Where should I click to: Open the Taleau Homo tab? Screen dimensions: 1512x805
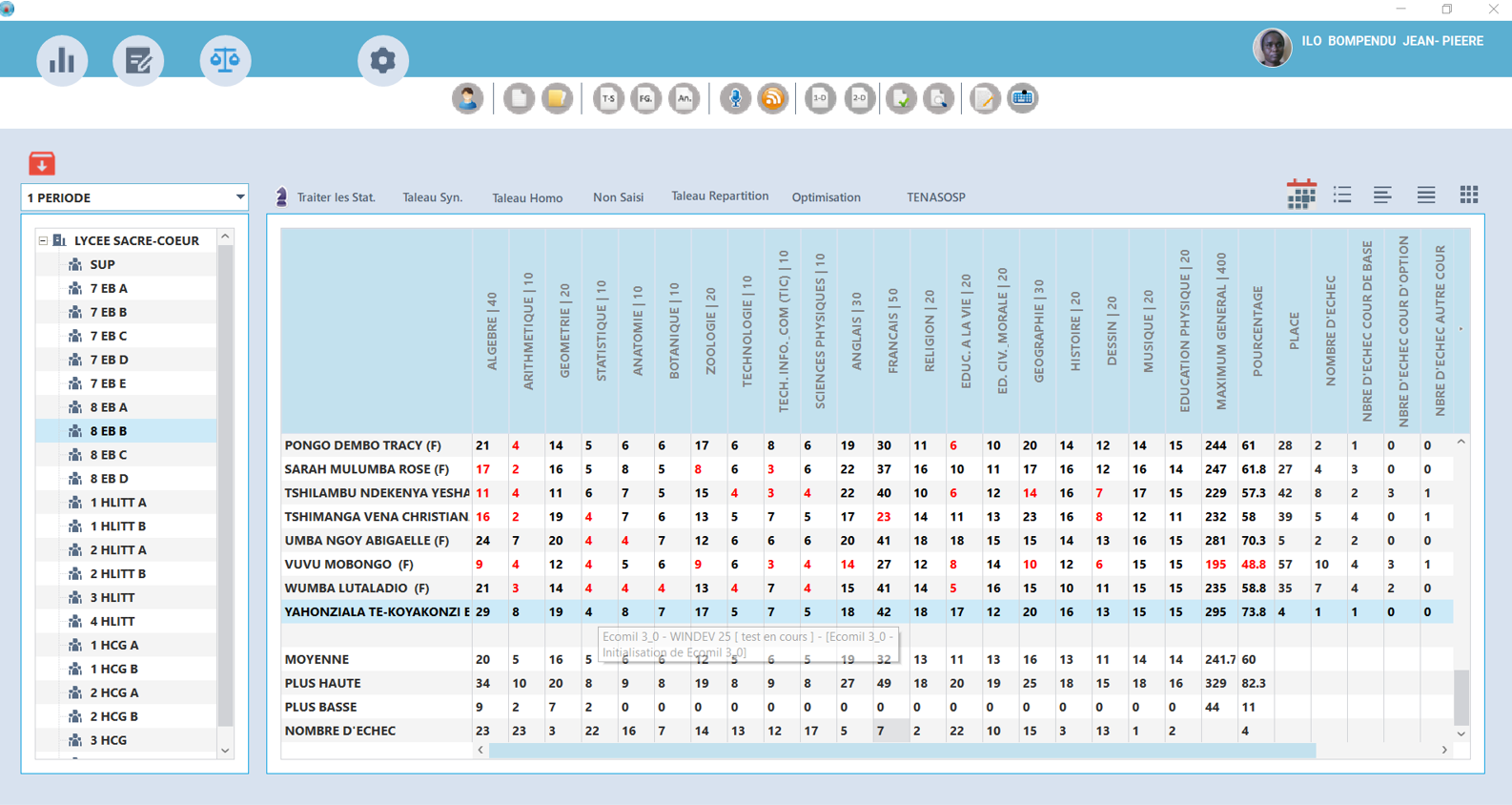(x=527, y=198)
